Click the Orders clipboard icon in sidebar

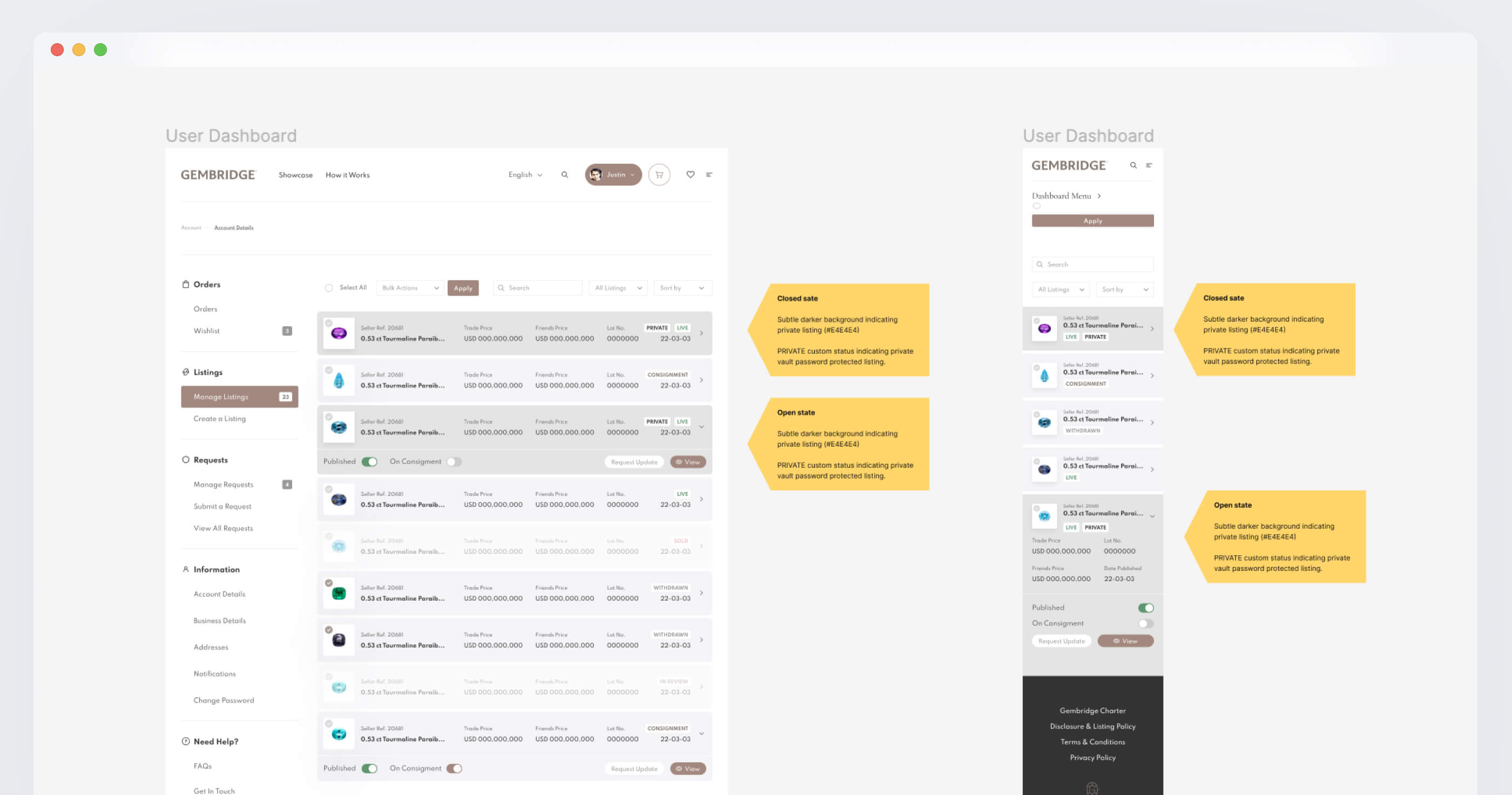[185, 284]
